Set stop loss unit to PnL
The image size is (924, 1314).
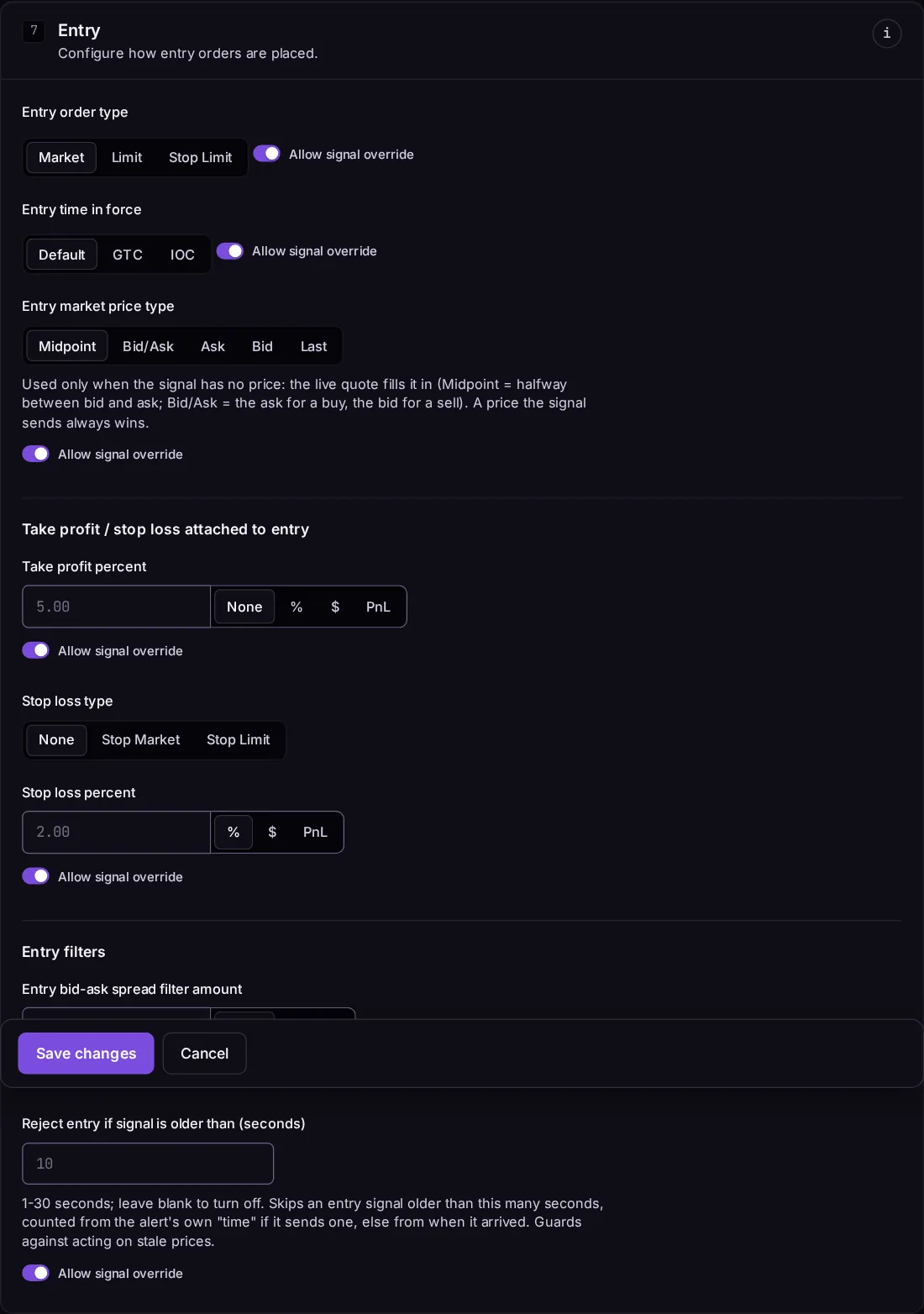click(315, 833)
